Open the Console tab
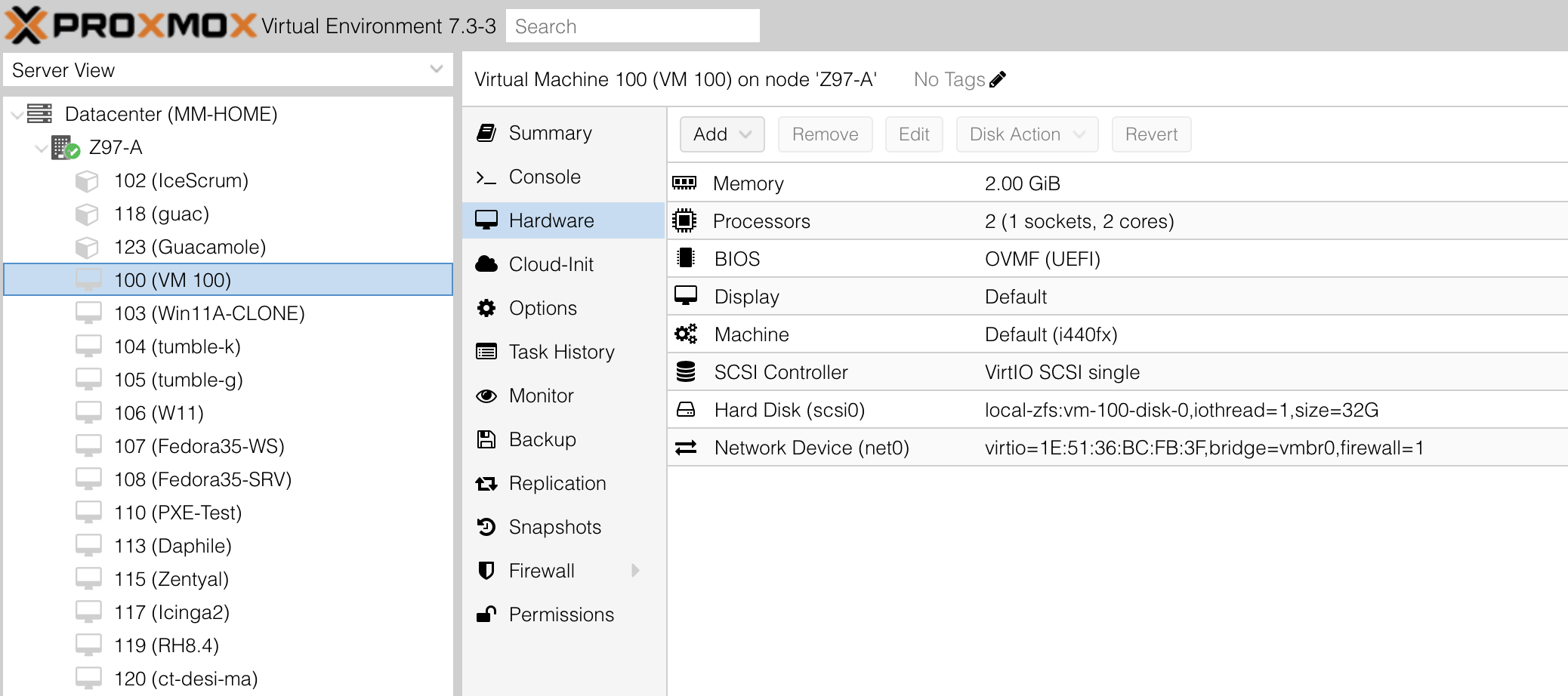1568x696 pixels. 563,177
